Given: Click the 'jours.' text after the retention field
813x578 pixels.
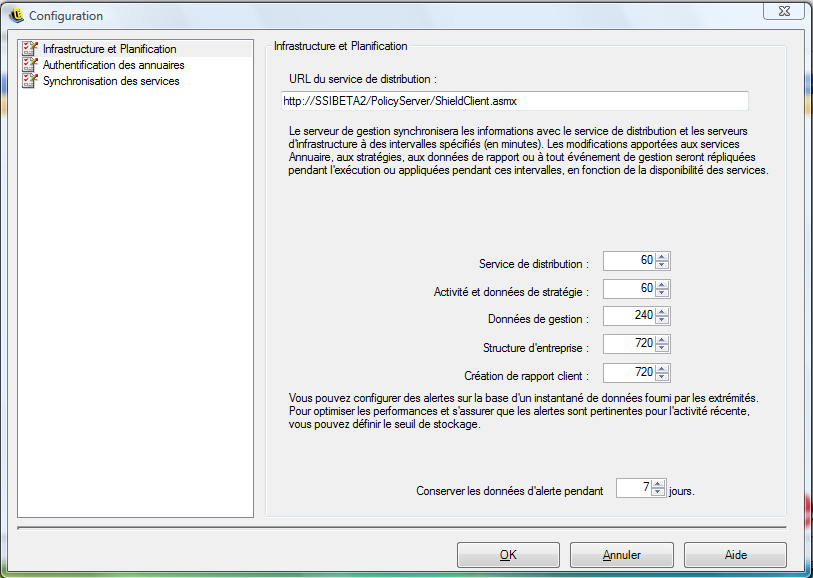Looking at the screenshot, I should (x=681, y=491).
